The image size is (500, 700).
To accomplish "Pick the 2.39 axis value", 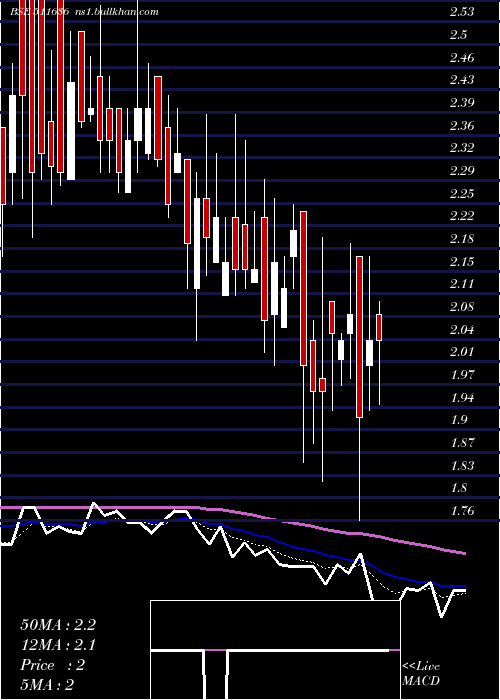I will pyautogui.click(x=462, y=103).
